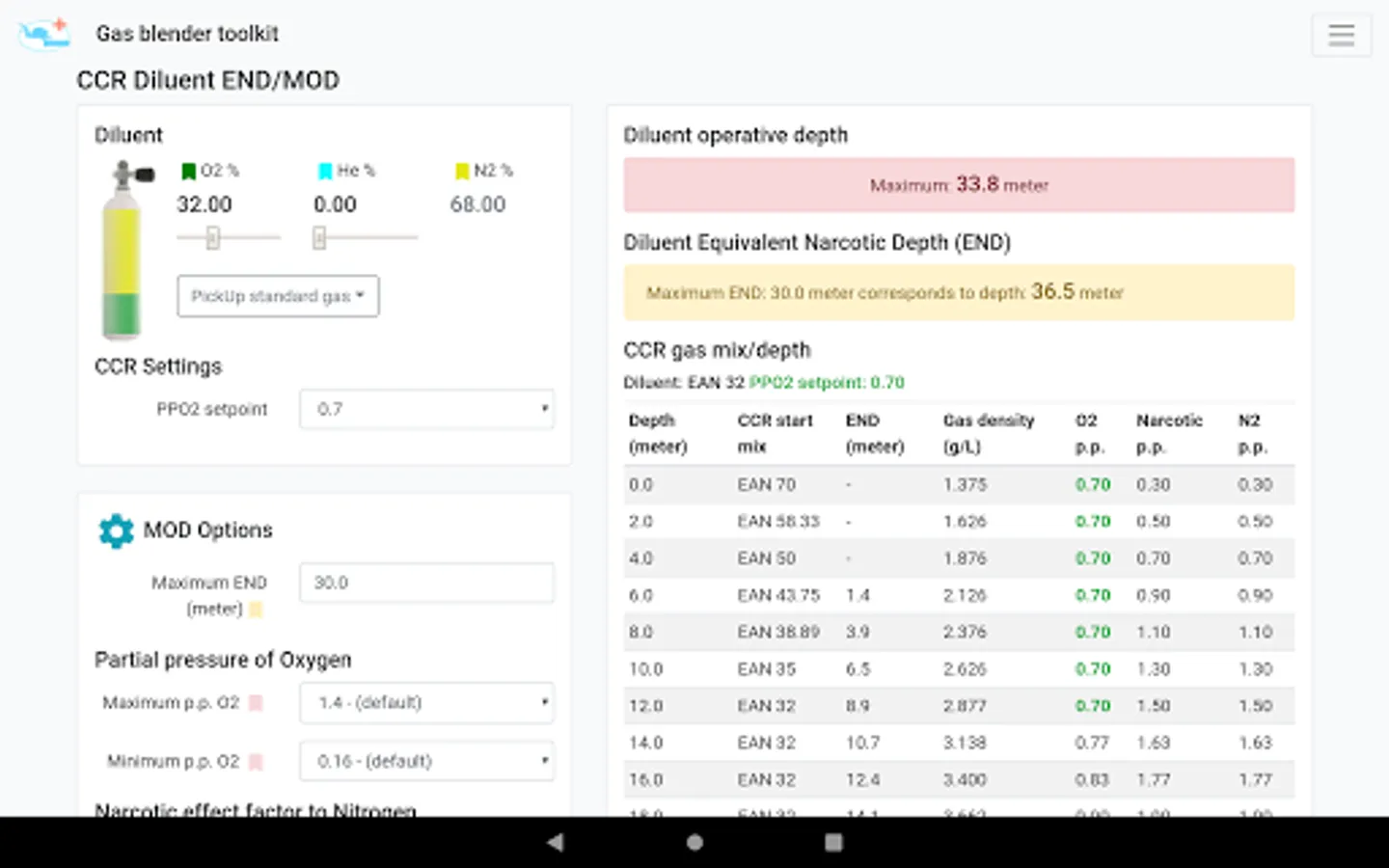Screen dimensions: 1389x868
Task: Click the yellow Maximum END 36.5 meter banner
Action: (959, 292)
